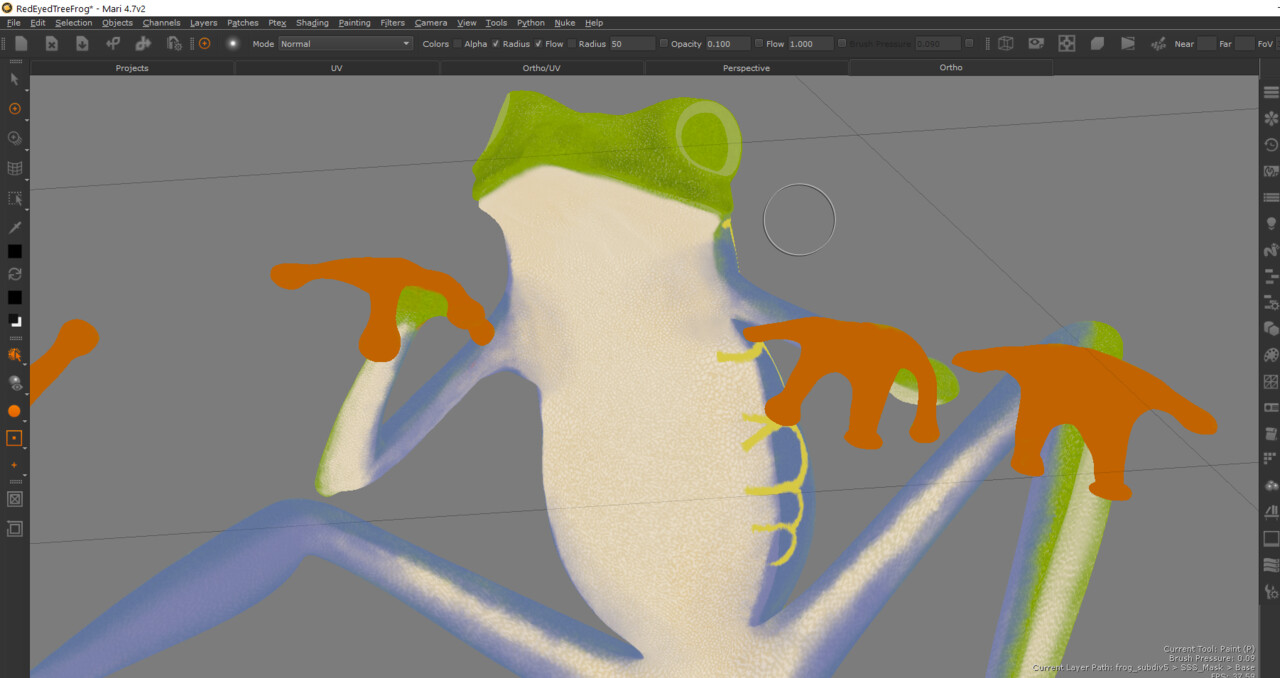Enable the Brush Pressure checkbox
The height and width of the screenshot is (678, 1280).
tap(842, 44)
